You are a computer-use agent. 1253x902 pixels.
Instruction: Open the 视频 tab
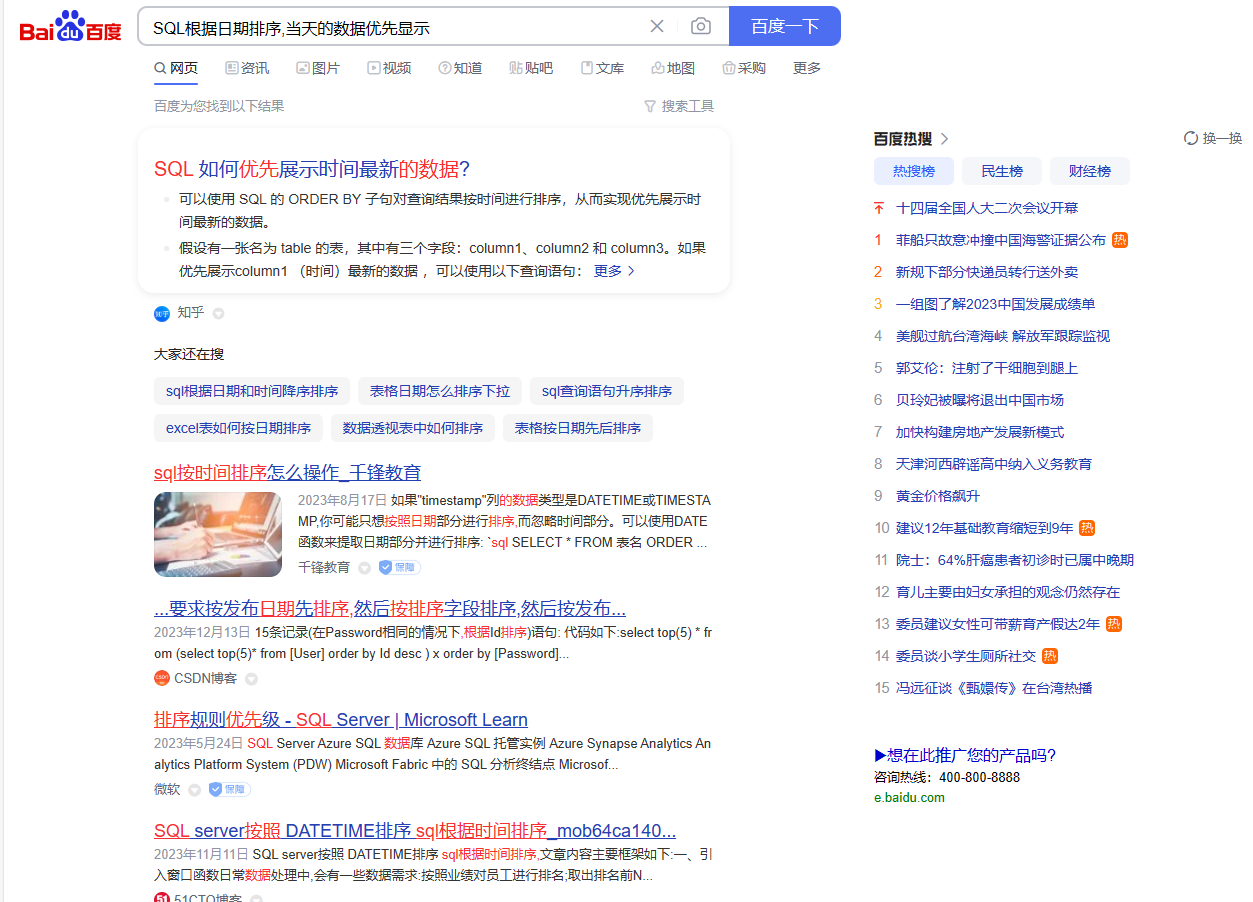coord(389,68)
